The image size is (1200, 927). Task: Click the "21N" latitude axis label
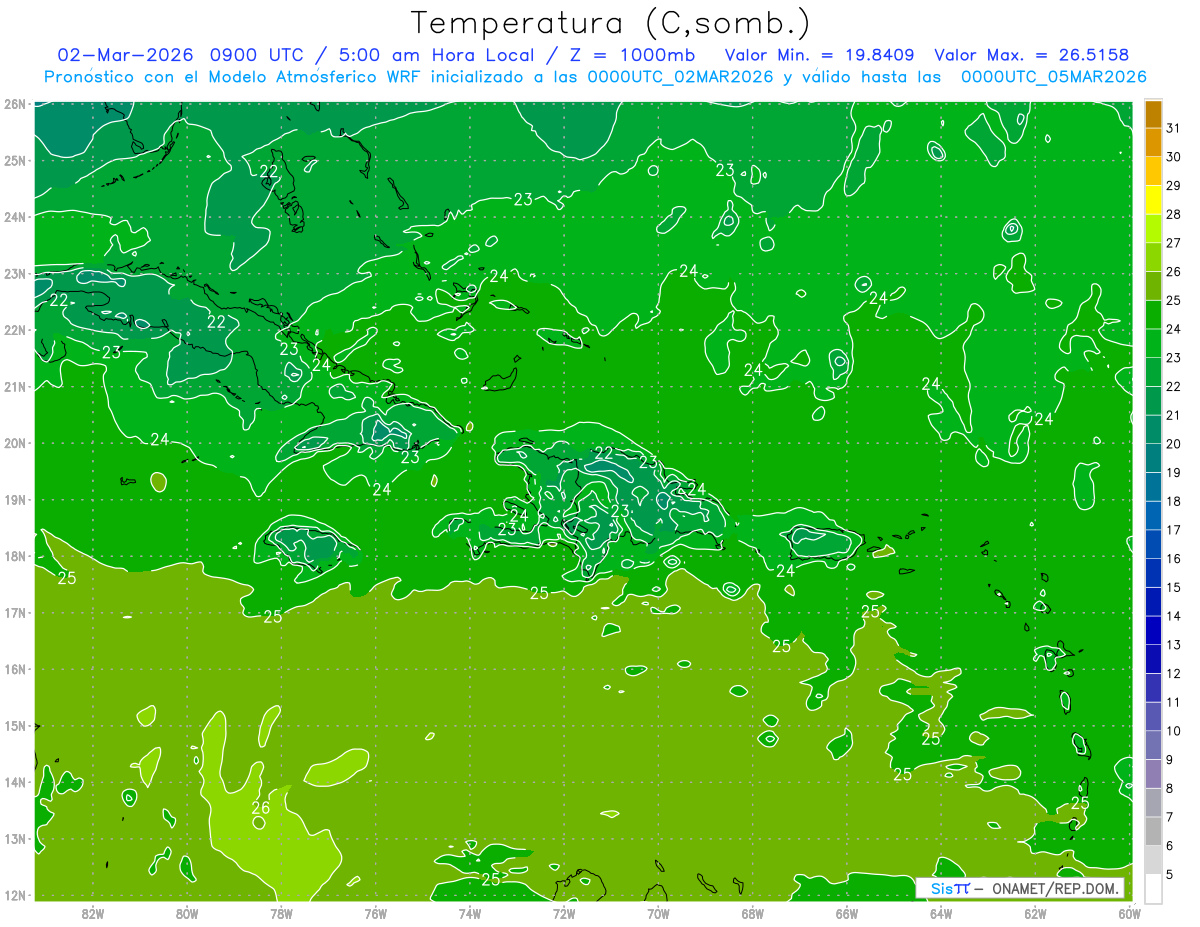[x=14, y=386]
